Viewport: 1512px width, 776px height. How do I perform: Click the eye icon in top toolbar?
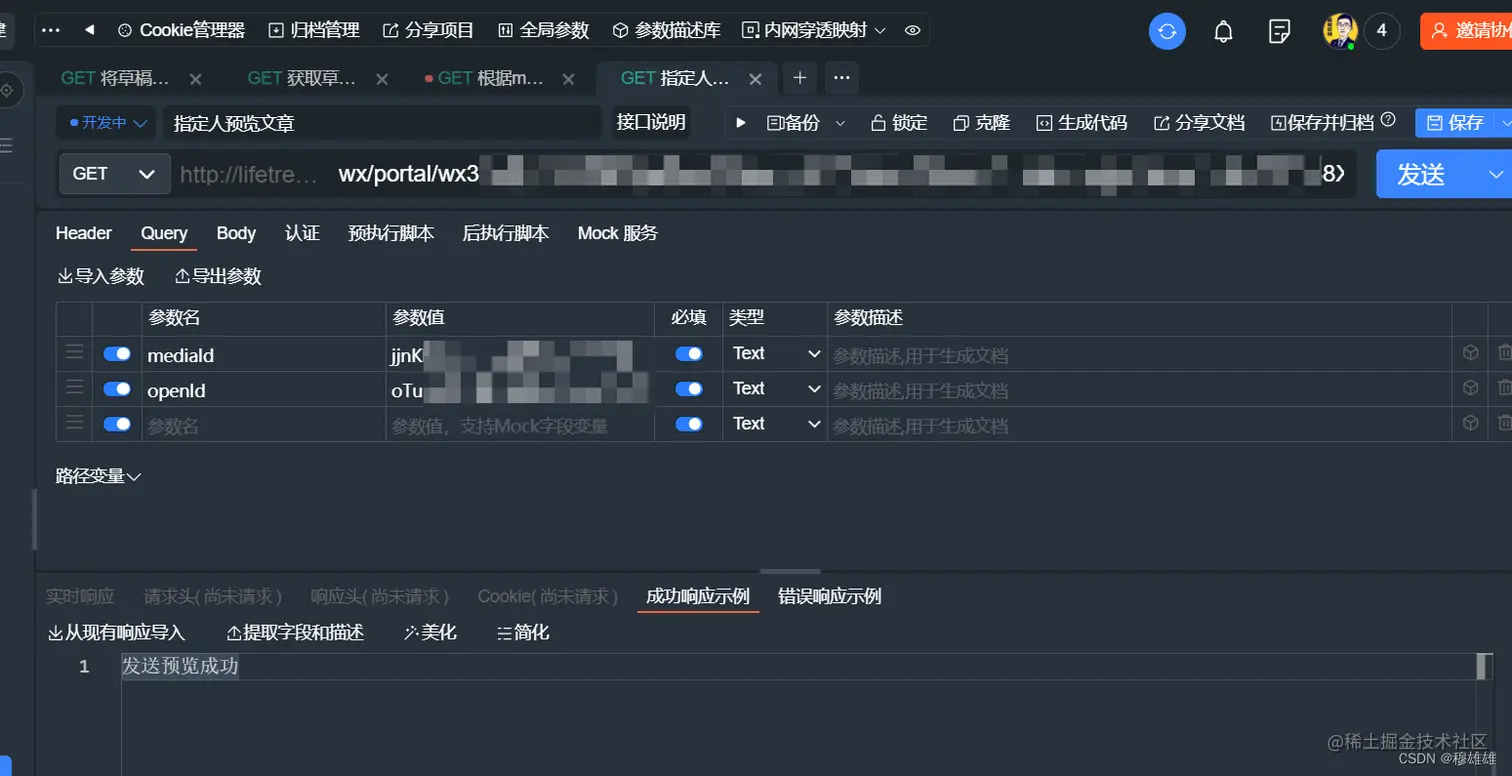(x=911, y=30)
